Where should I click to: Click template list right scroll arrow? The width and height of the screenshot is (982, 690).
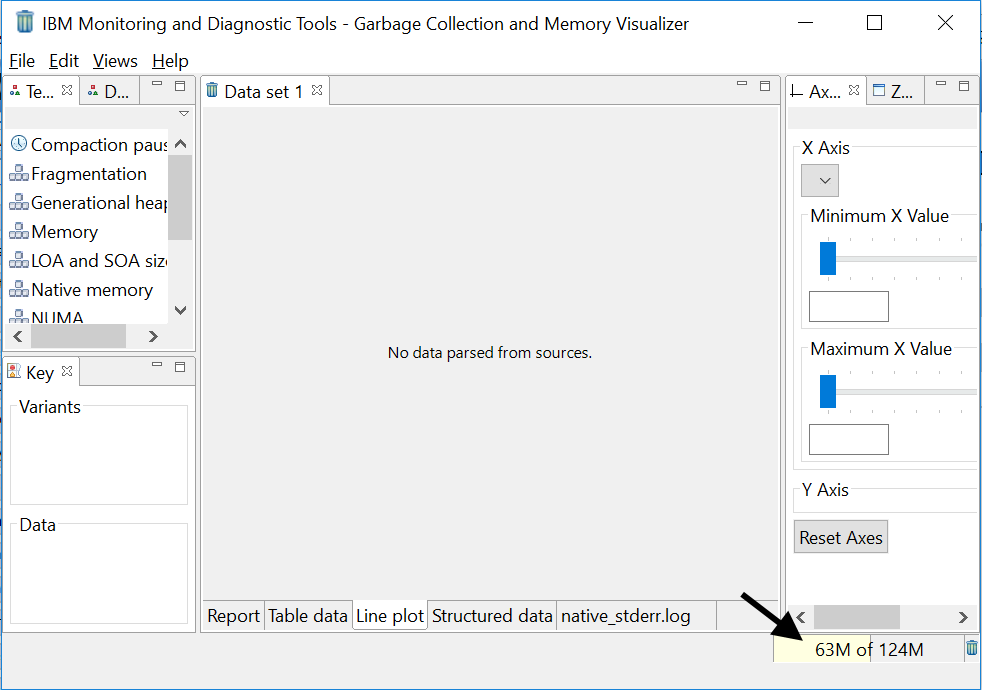click(153, 336)
